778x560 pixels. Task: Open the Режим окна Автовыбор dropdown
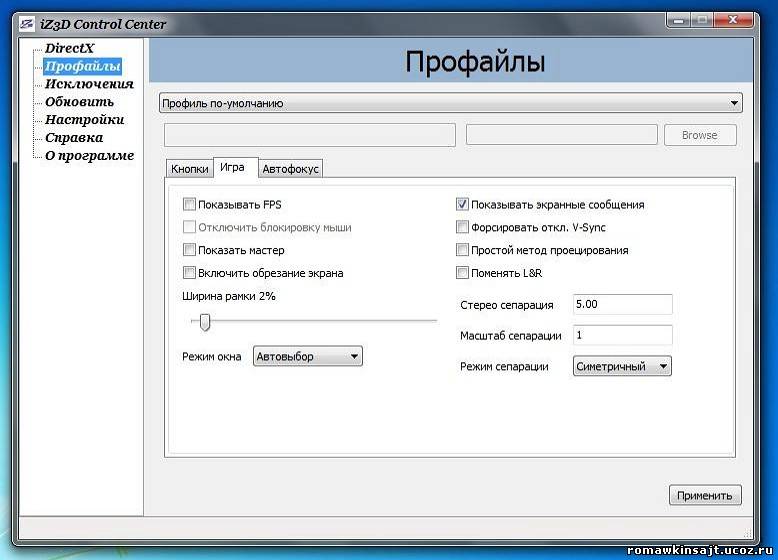308,356
